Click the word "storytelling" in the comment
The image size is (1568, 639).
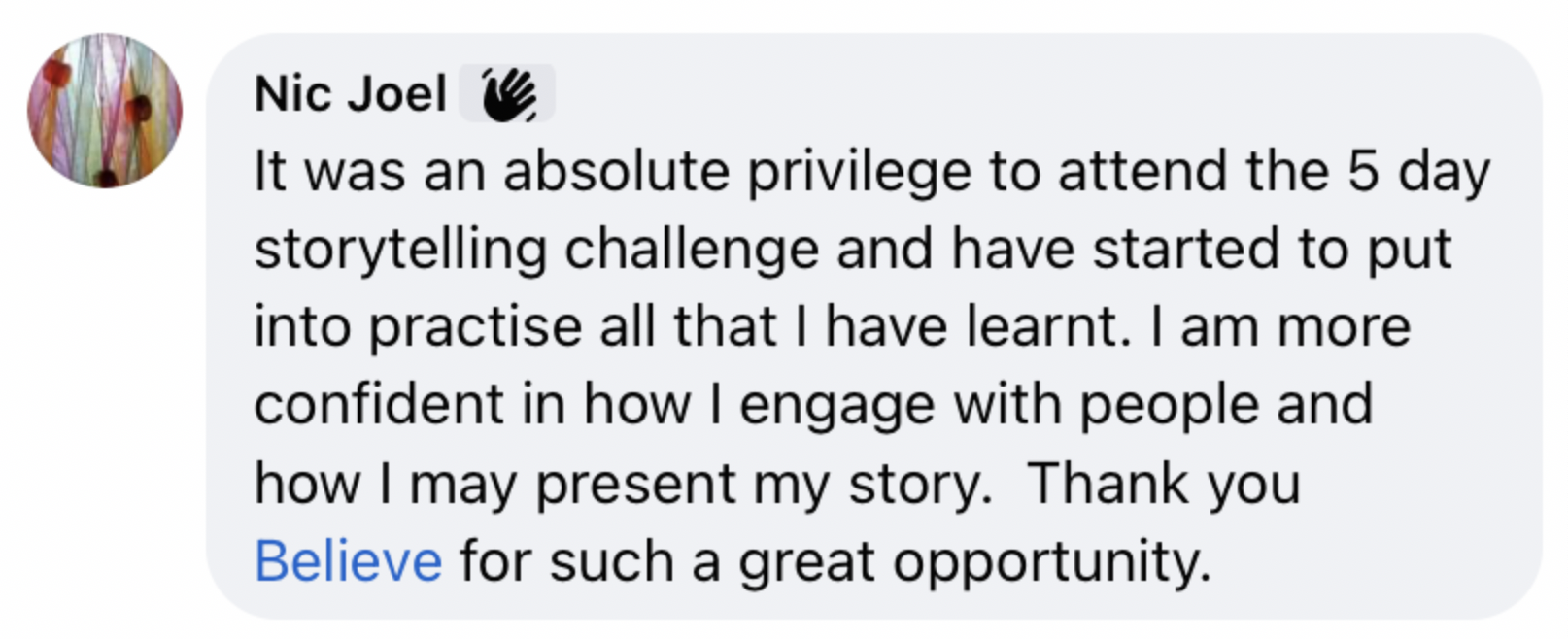click(x=400, y=250)
